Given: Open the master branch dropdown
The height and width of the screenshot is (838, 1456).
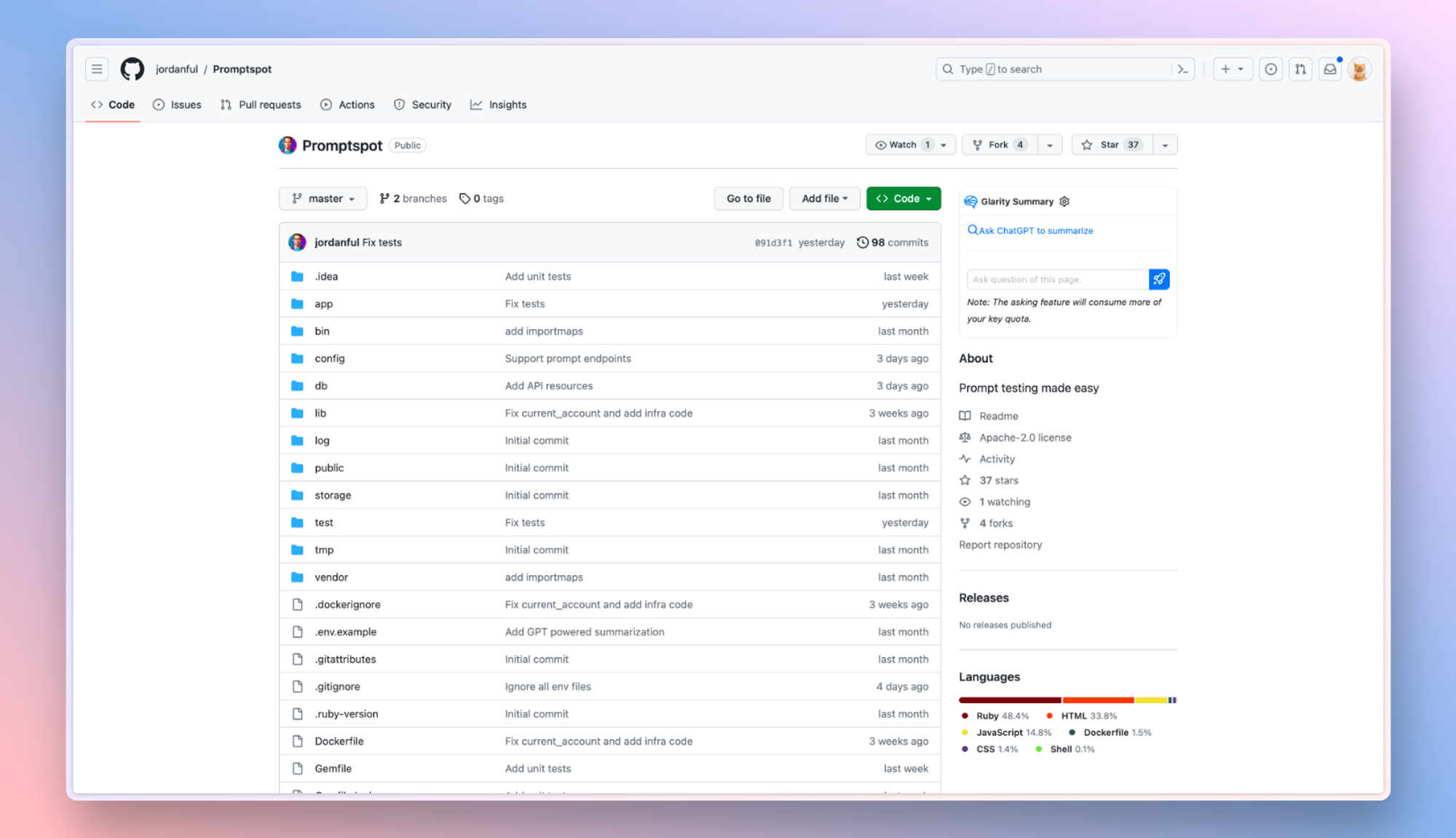Looking at the screenshot, I should coord(323,199).
